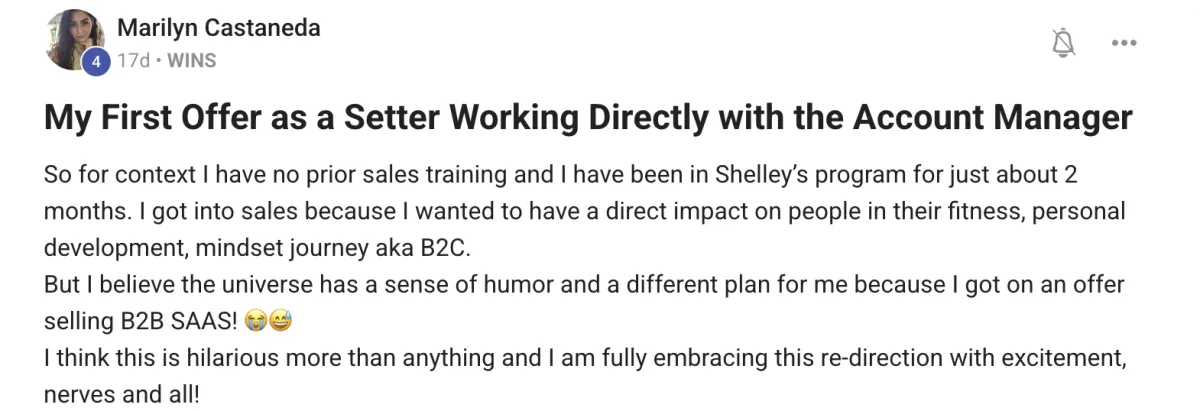This screenshot has height=411, width=1200.
Task: Open the Marilyn Castaneda name link
Action: point(219,28)
